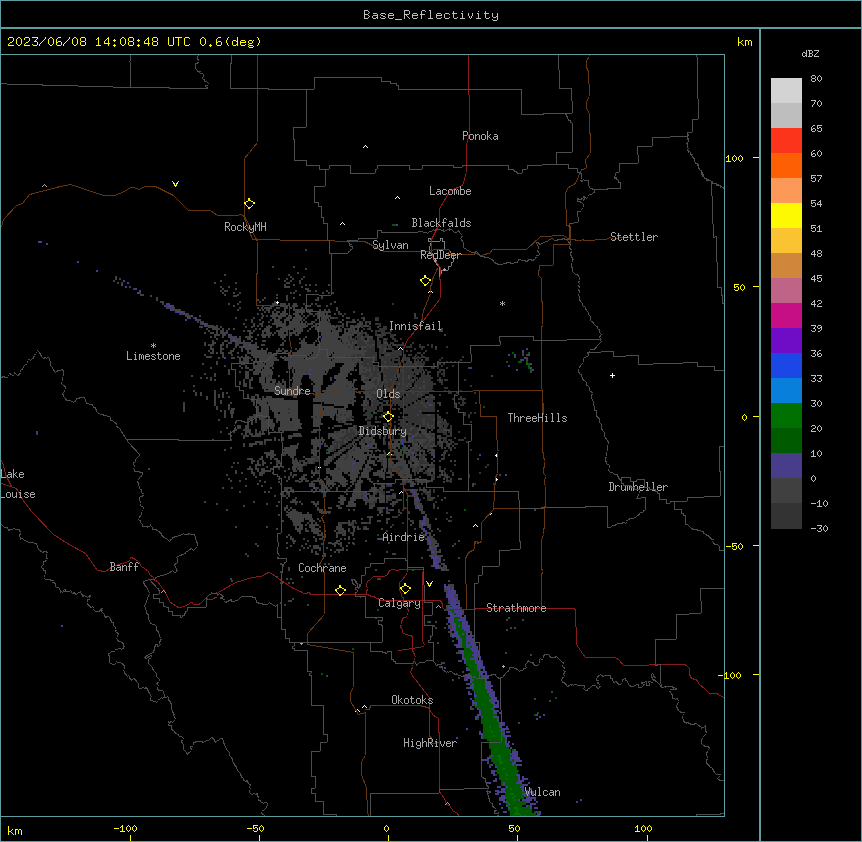Click the Innisfail town label
The image size is (862, 842).
[x=415, y=326]
